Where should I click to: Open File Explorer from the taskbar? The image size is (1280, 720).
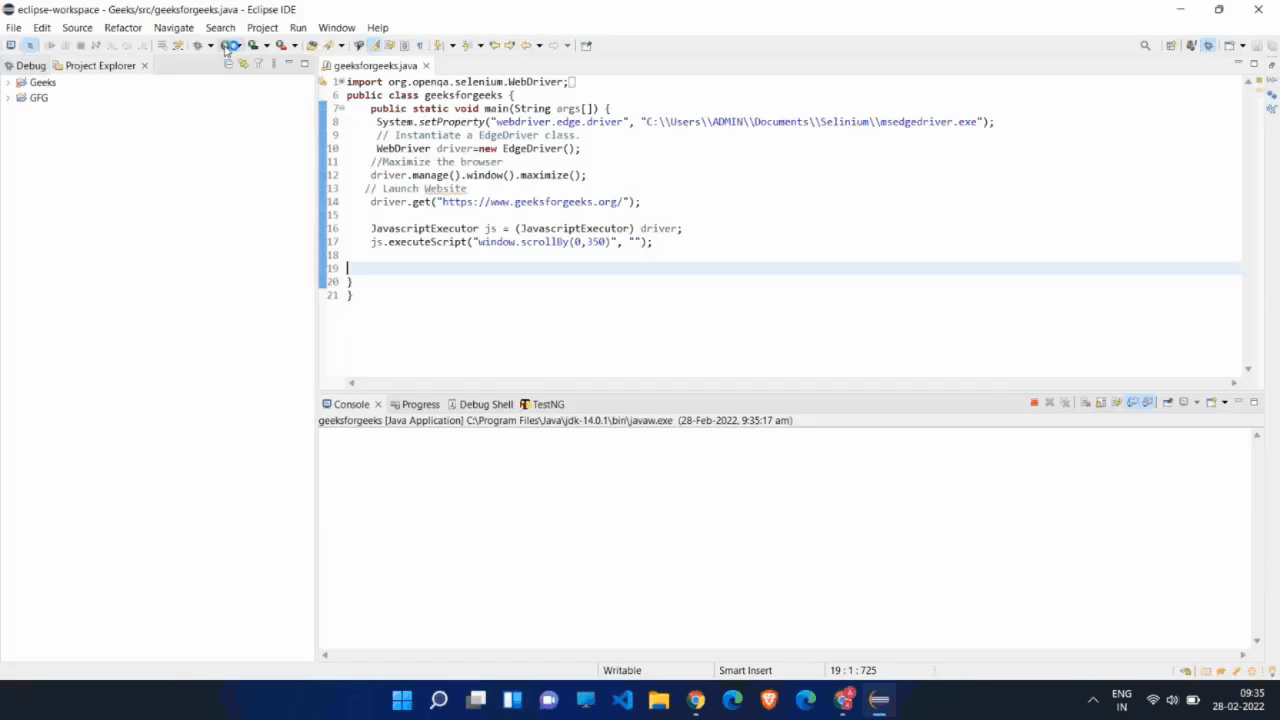coord(659,700)
